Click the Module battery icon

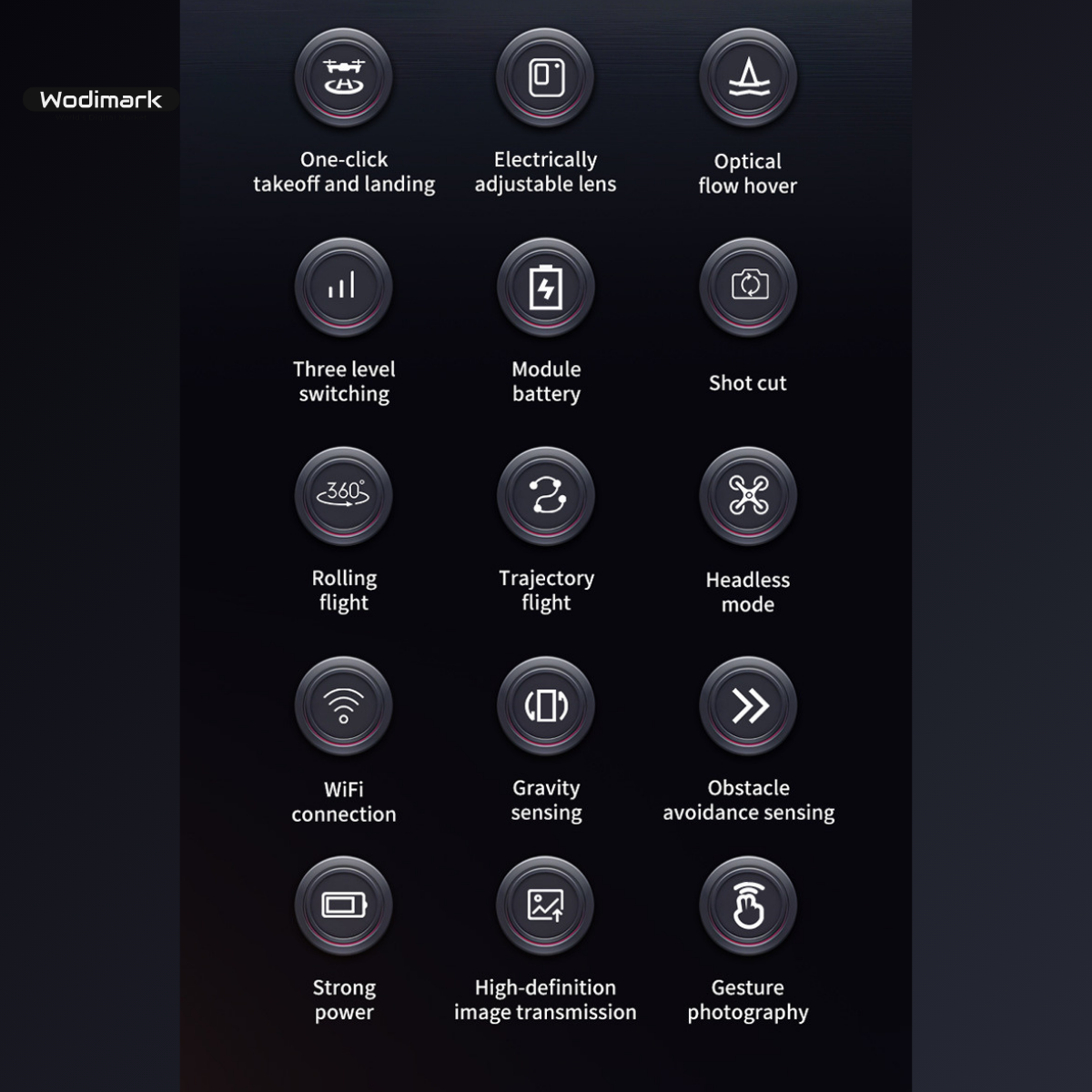coord(546,288)
